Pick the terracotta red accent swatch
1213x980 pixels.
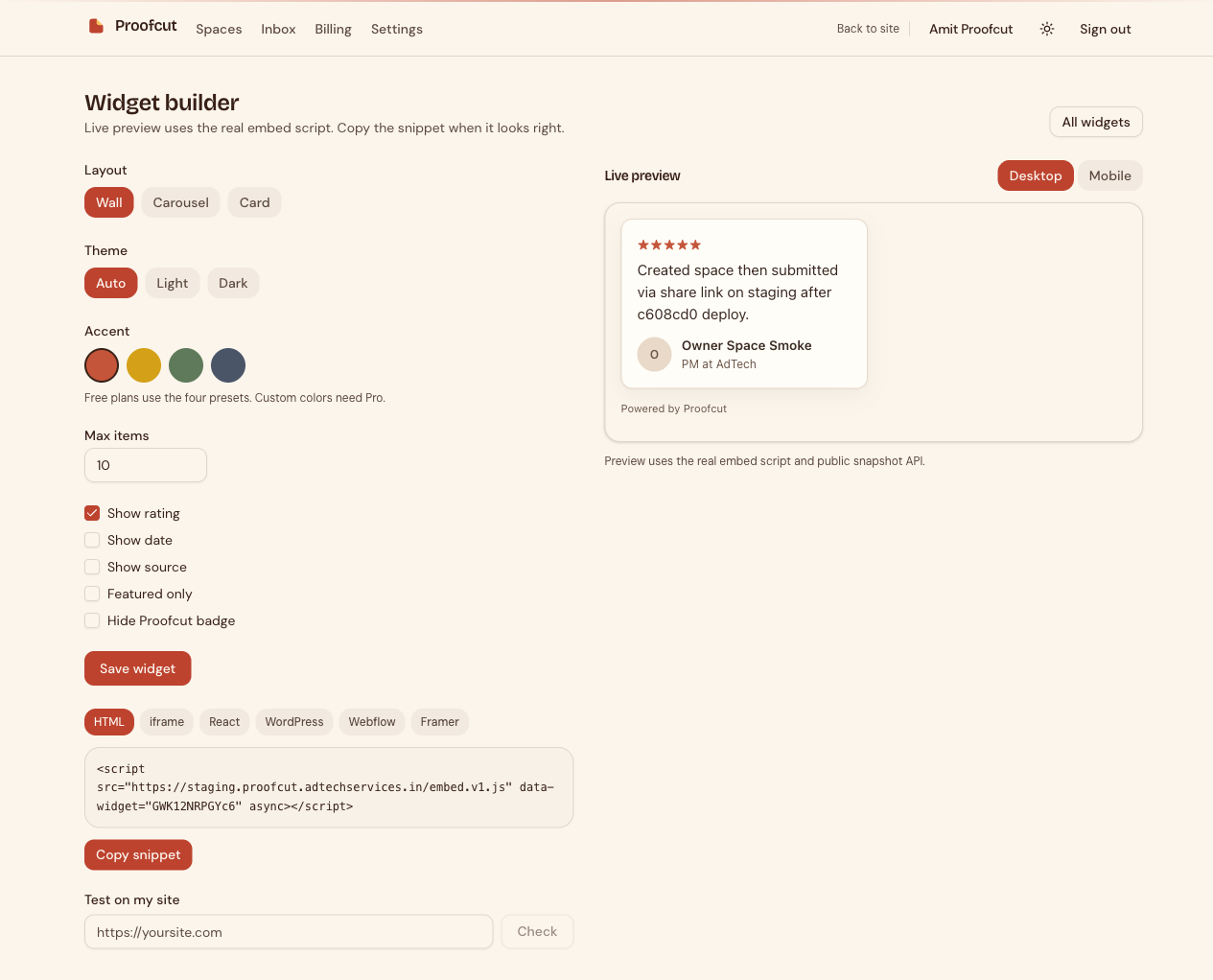(102, 365)
